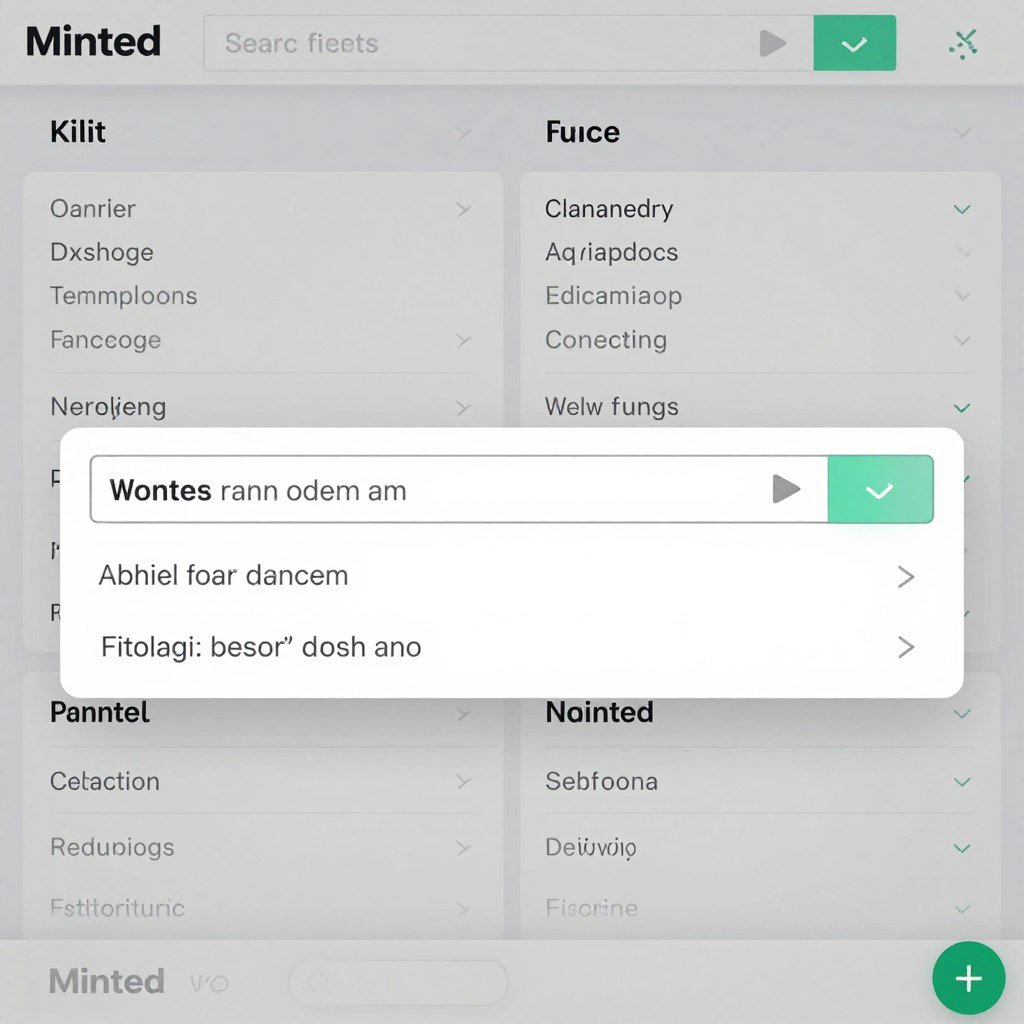Expand the Fuice section dropdown arrow

coord(961,132)
